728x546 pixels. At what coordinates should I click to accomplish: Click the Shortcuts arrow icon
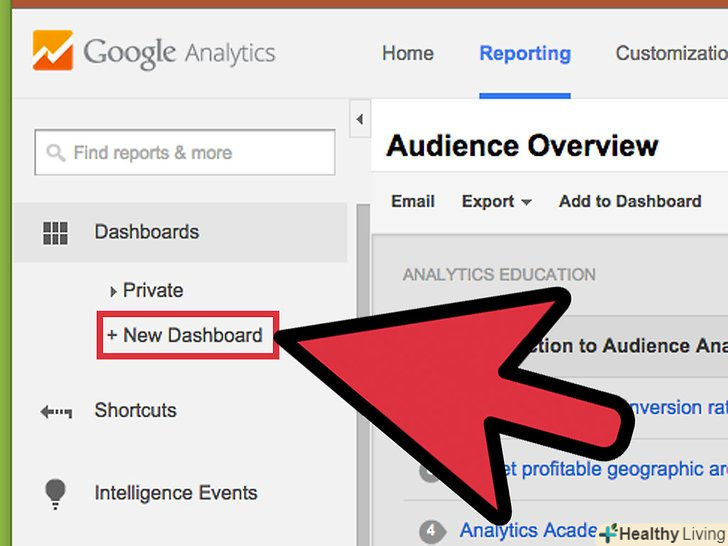(56, 411)
